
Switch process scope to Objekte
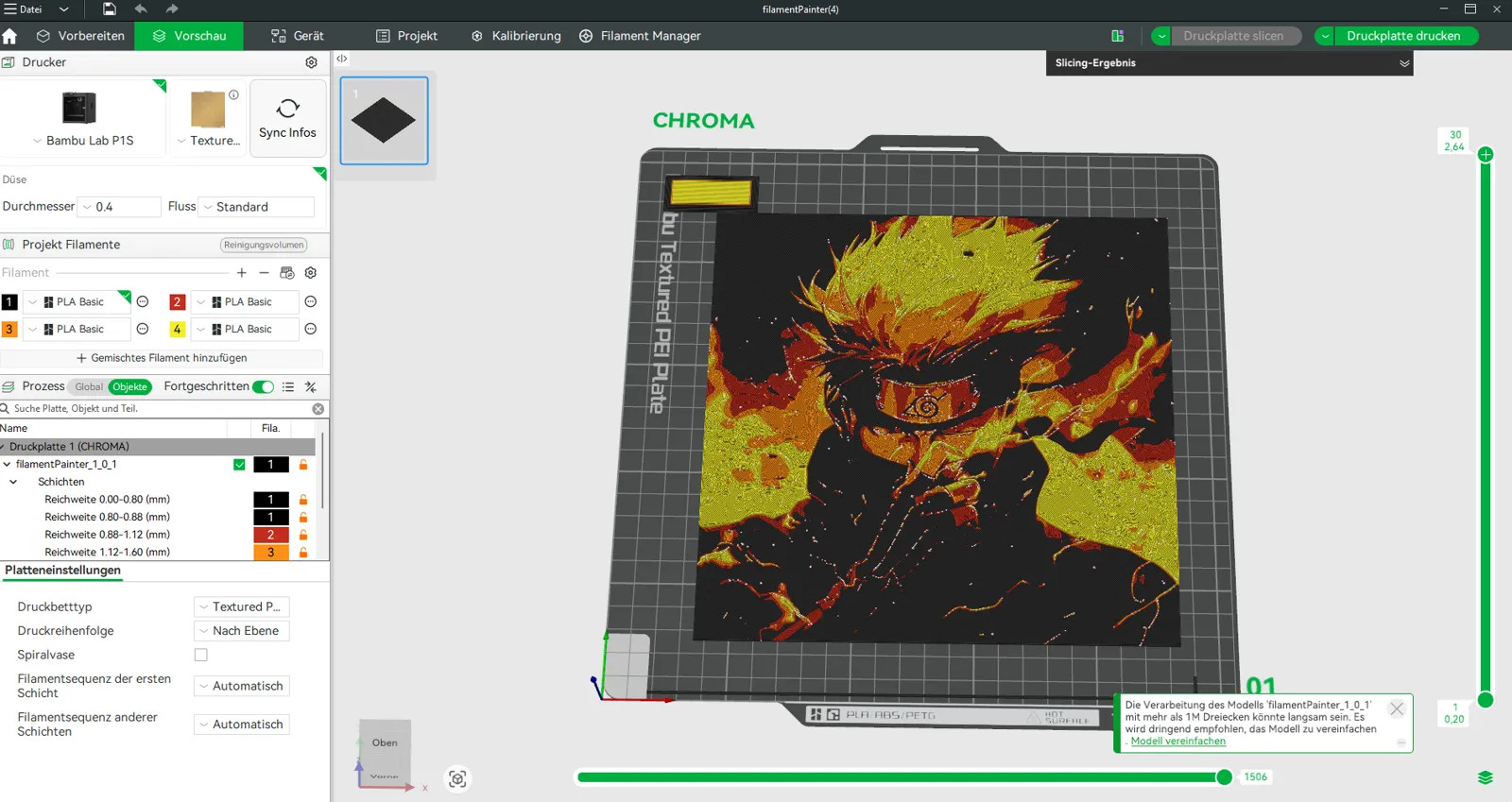tap(129, 387)
